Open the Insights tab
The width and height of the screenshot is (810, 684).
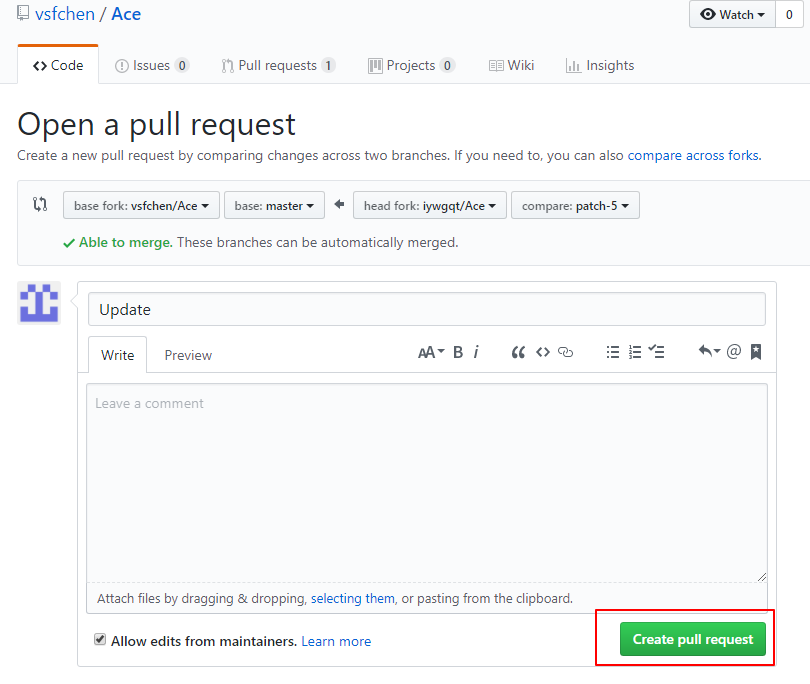pos(600,66)
